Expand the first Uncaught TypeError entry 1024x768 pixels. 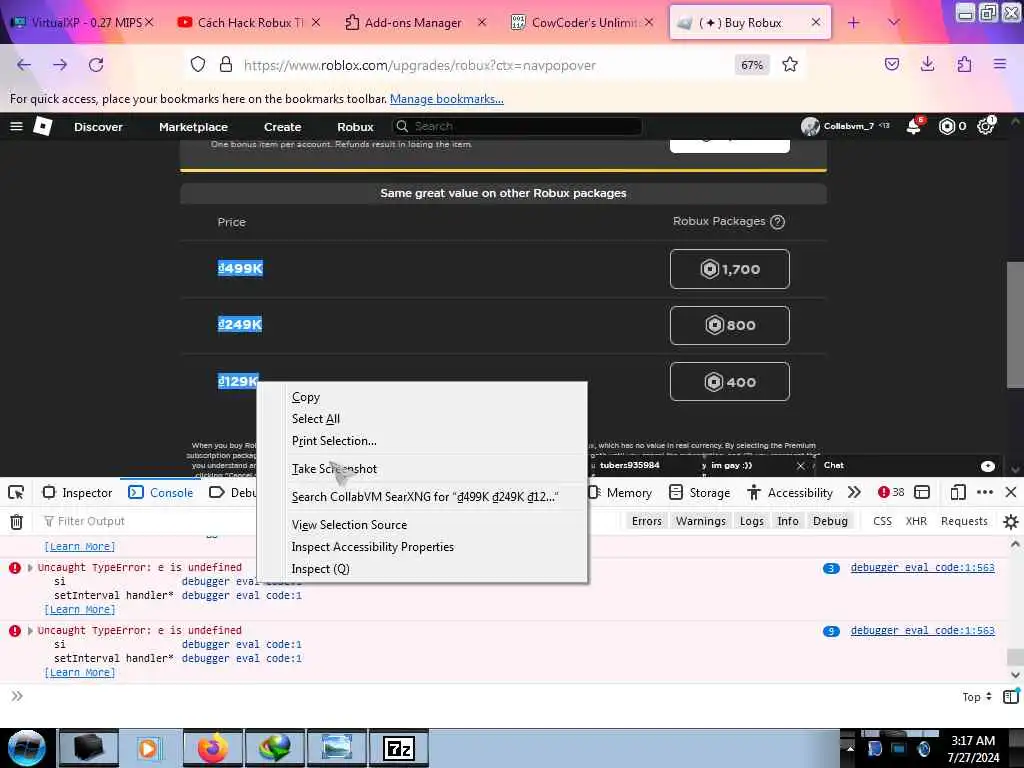click(x=30, y=568)
